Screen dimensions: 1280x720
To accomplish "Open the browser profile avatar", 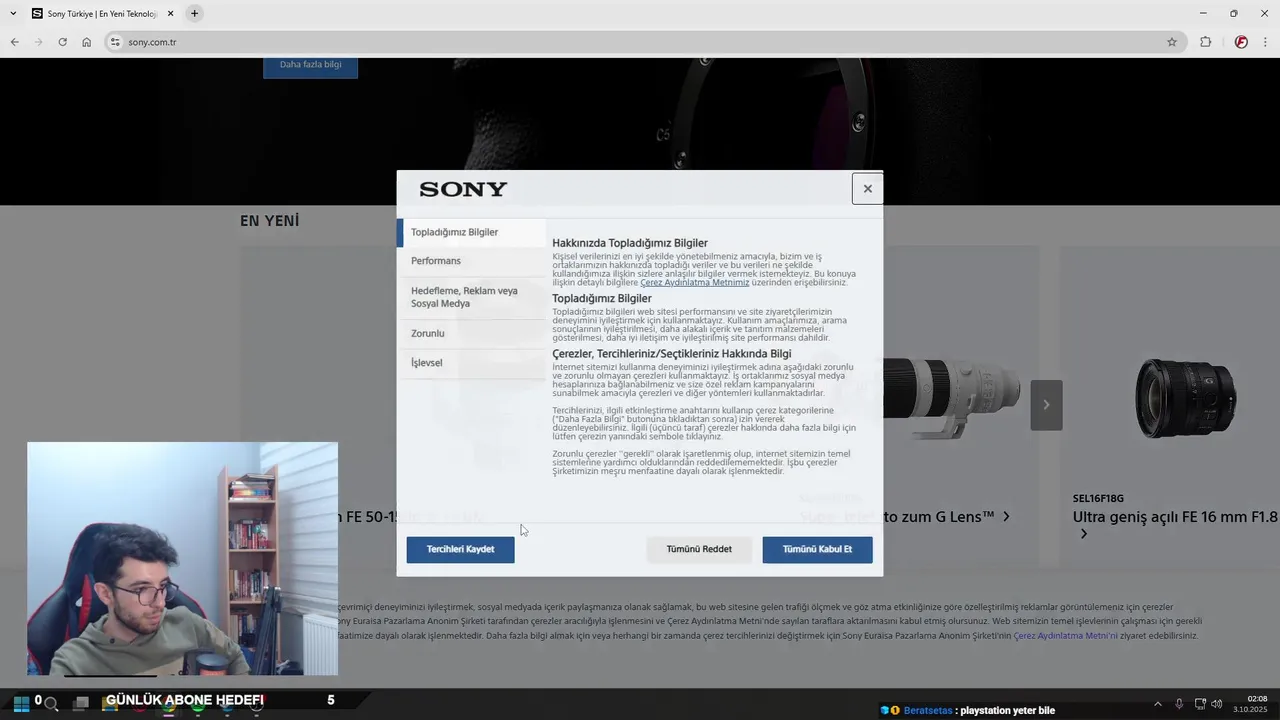I will click(x=1241, y=42).
